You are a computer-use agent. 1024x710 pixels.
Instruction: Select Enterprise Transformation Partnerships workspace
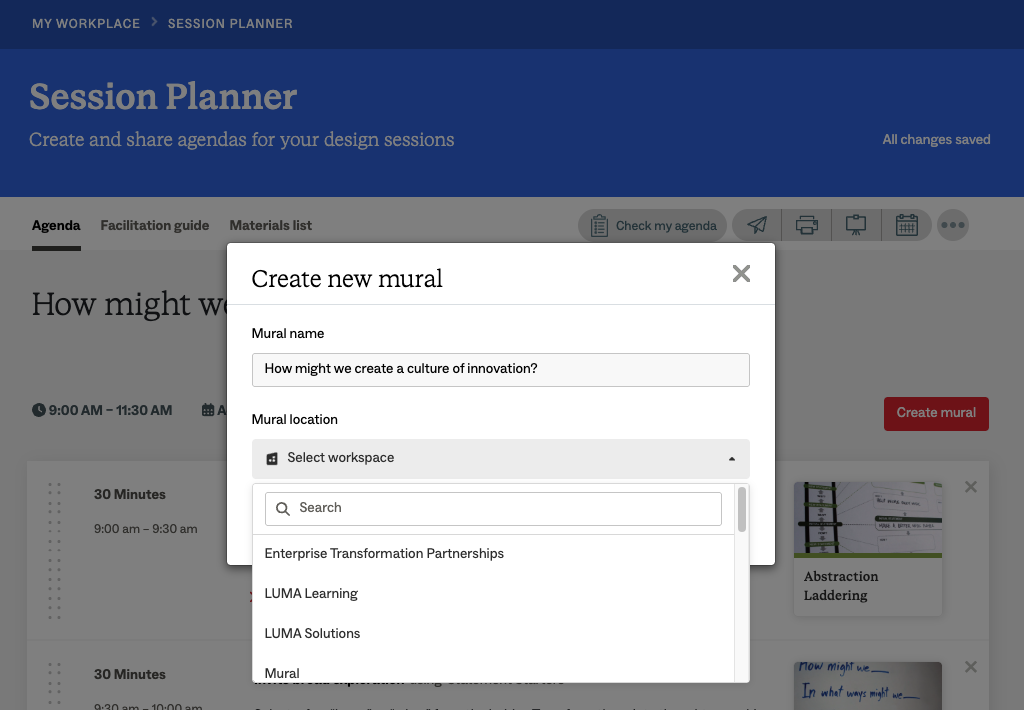(493, 554)
